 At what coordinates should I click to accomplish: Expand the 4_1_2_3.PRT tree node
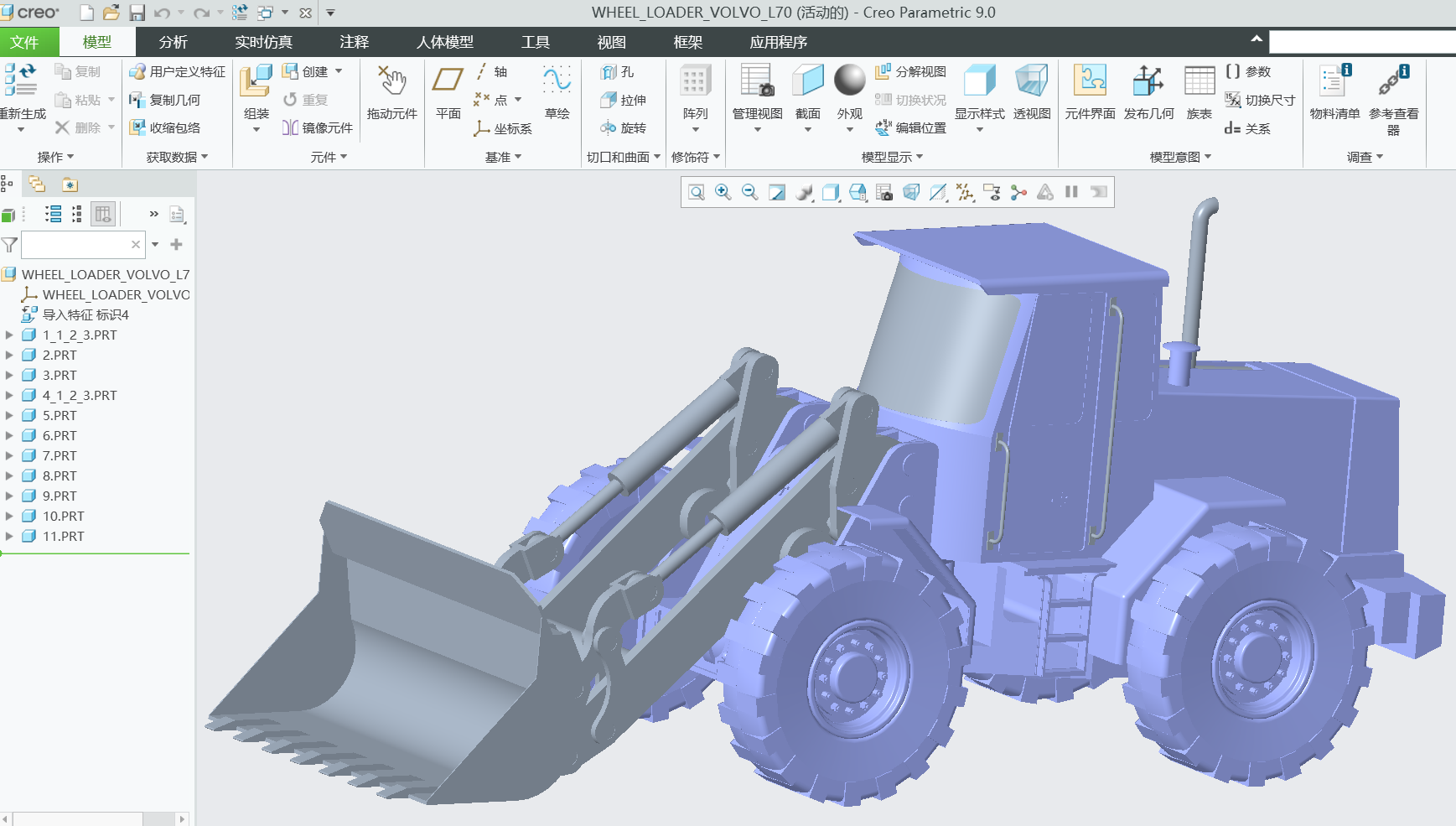[x=9, y=395]
